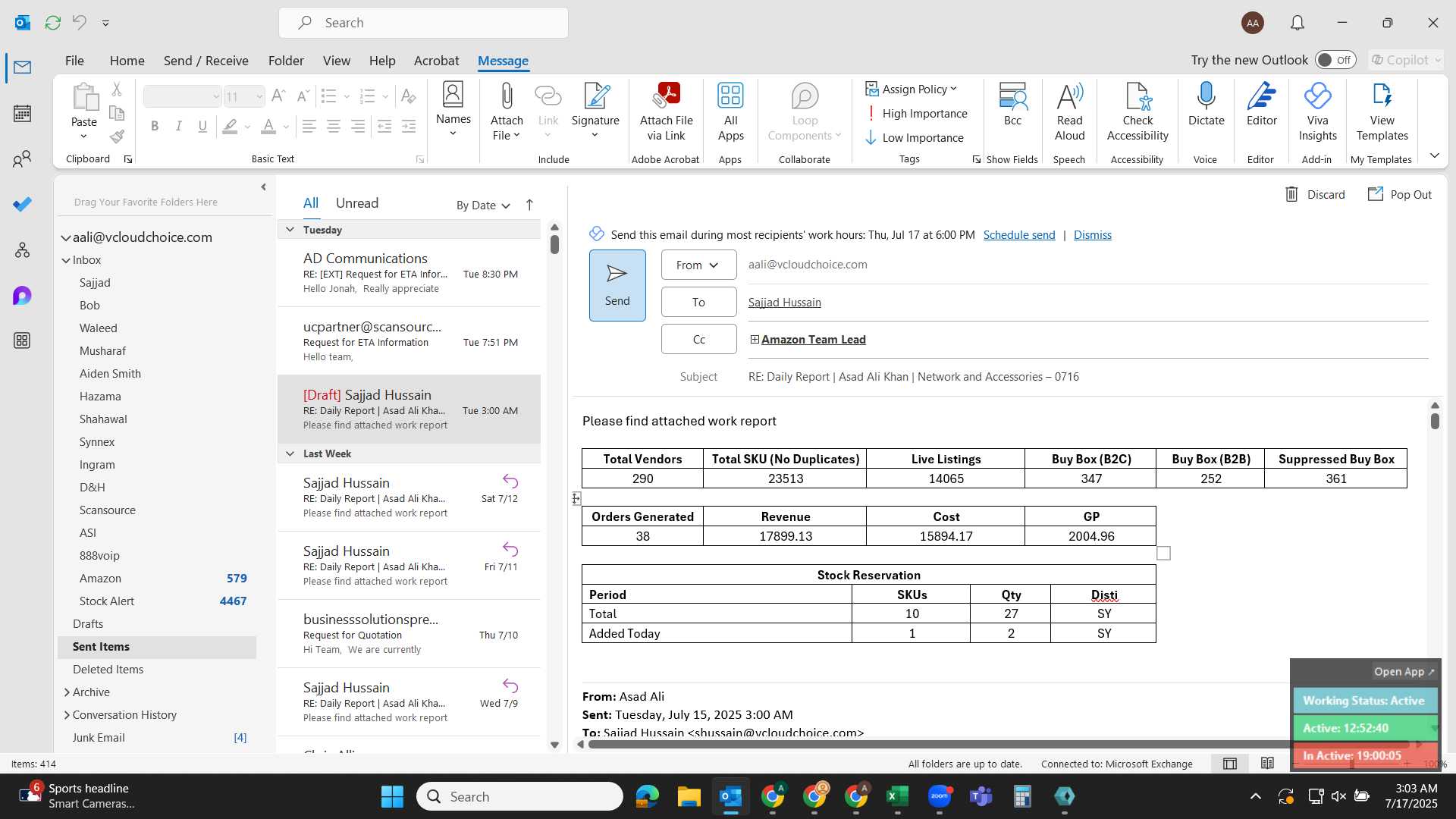Open All Apps in ribbon
1456x819 pixels.
pos(730,111)
